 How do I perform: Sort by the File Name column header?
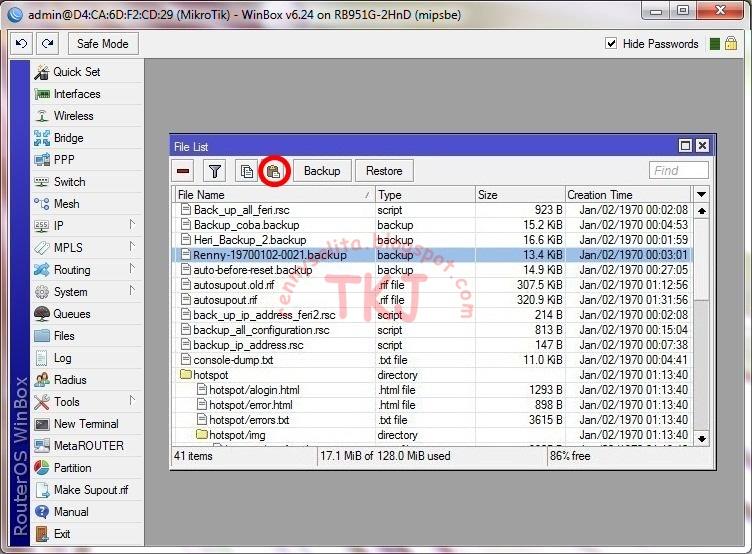pos(275,195)
